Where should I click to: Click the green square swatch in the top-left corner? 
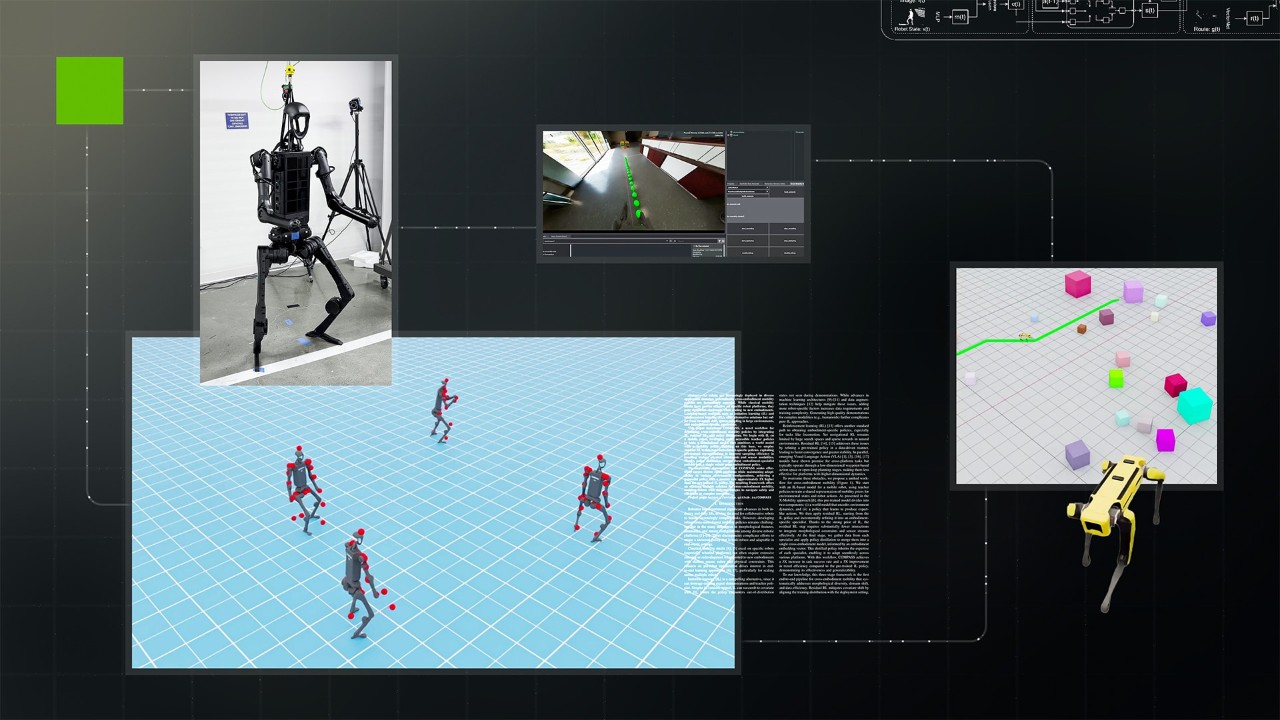pos(89,90)
